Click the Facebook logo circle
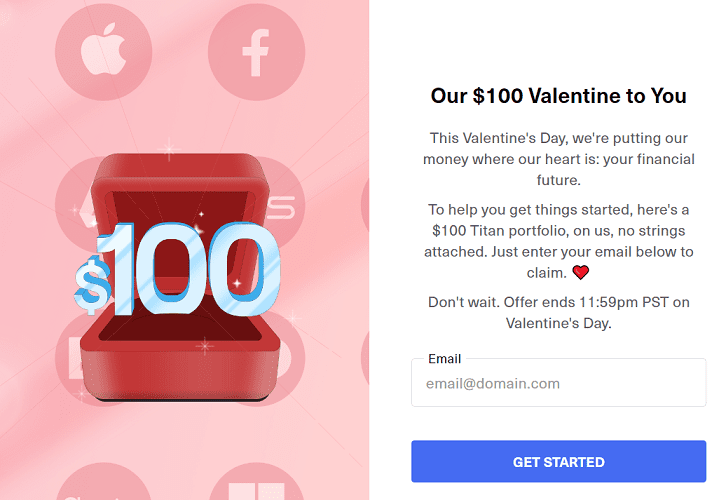The height and width of the screenshot is (500, 726). click(257, 51)
